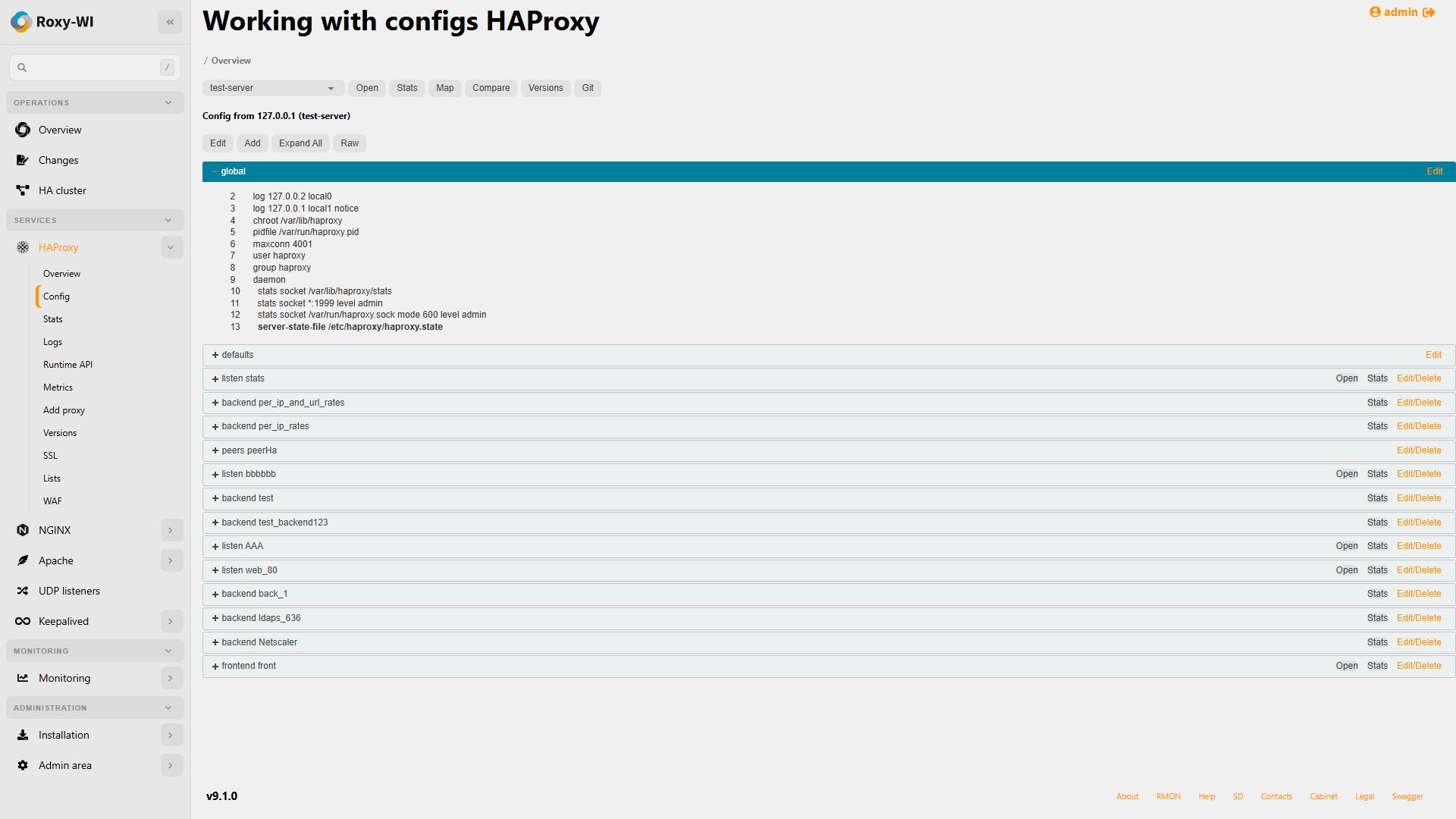Click config line 'maxconn 4001'
The image size is (1456, 819).
[282, 244]
